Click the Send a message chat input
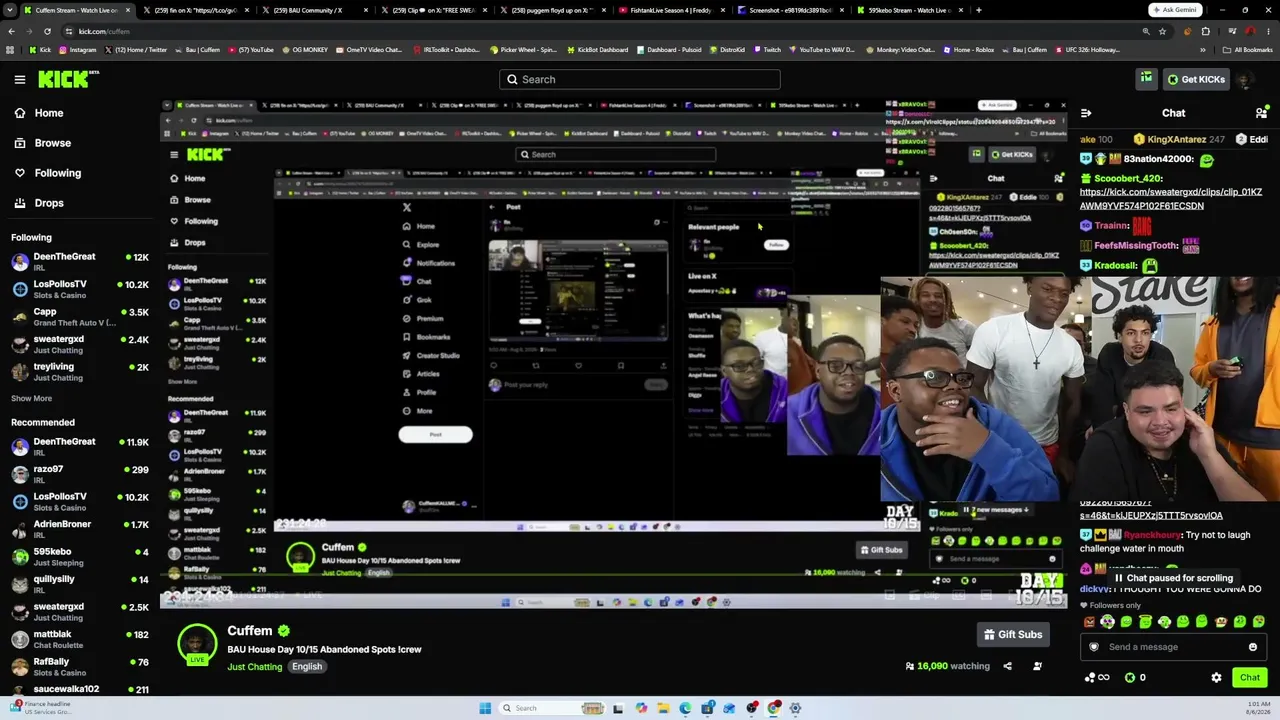 click(x=1171, y=647)
